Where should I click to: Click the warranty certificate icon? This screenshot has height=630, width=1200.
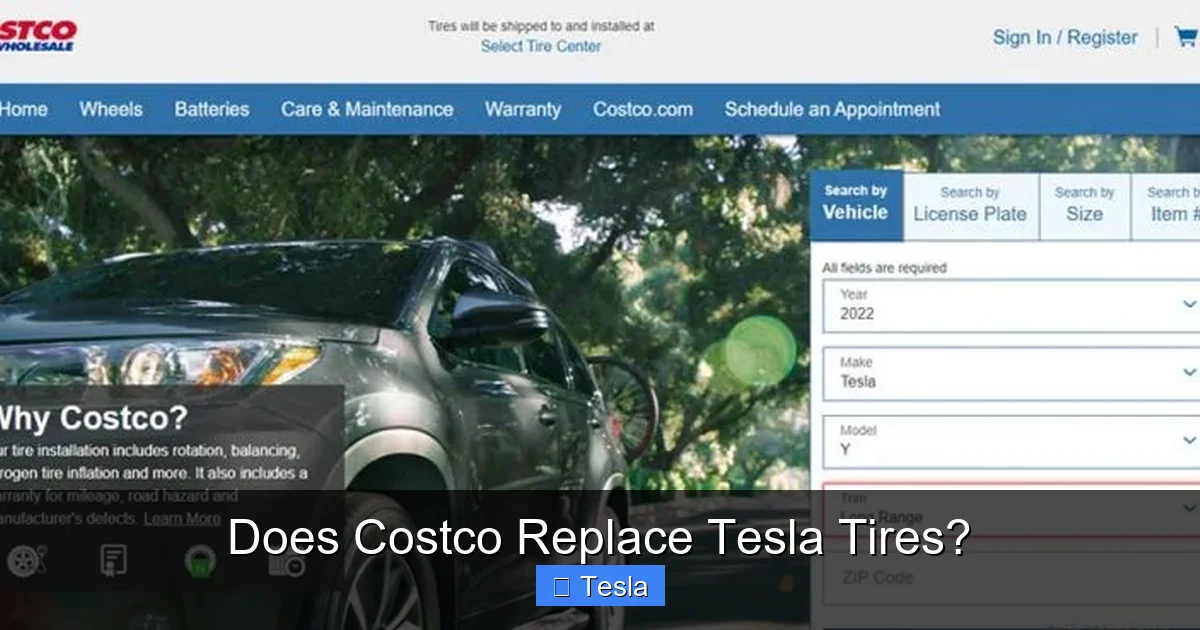[113, 560]
